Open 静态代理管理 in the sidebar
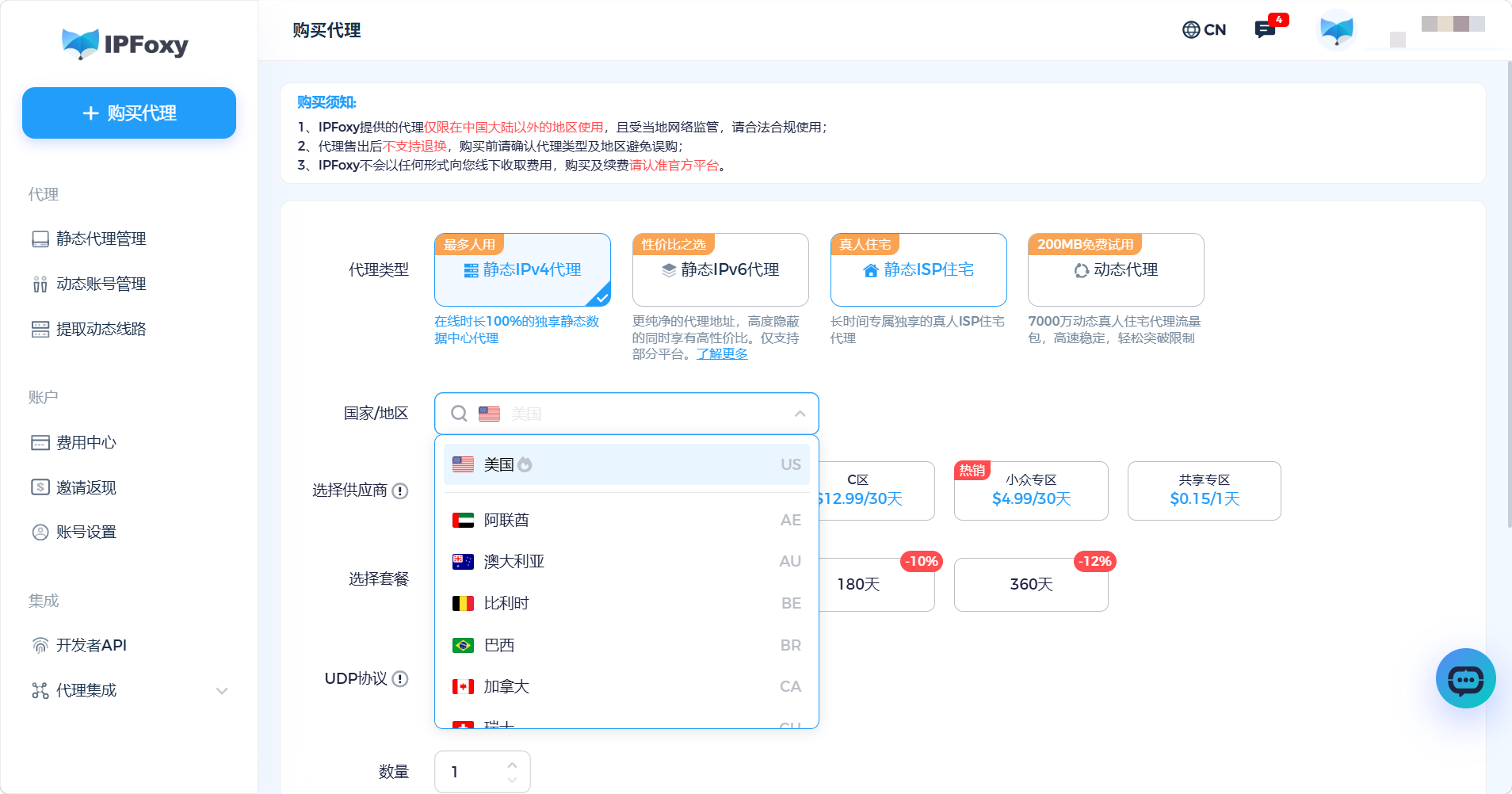This screenshot has height=794, width=1512. pos(101,239)
